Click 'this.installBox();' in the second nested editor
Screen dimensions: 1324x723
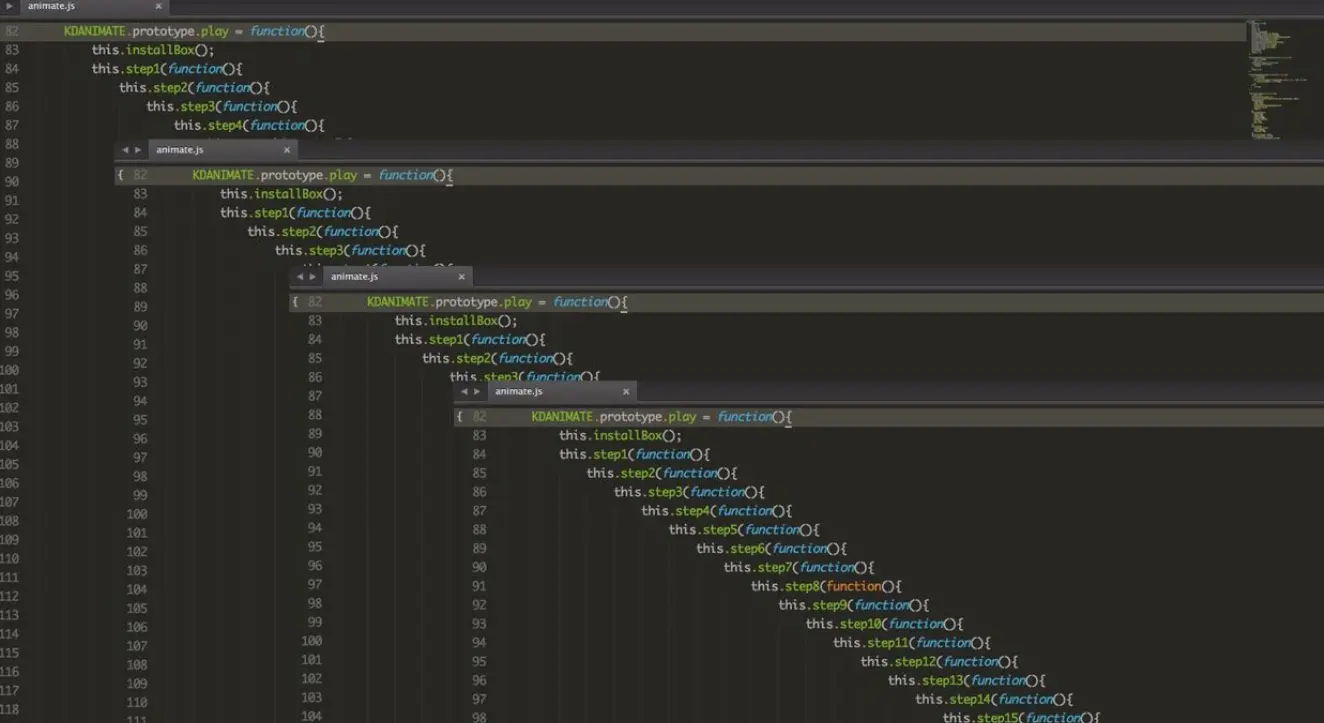tap(282, 194)
